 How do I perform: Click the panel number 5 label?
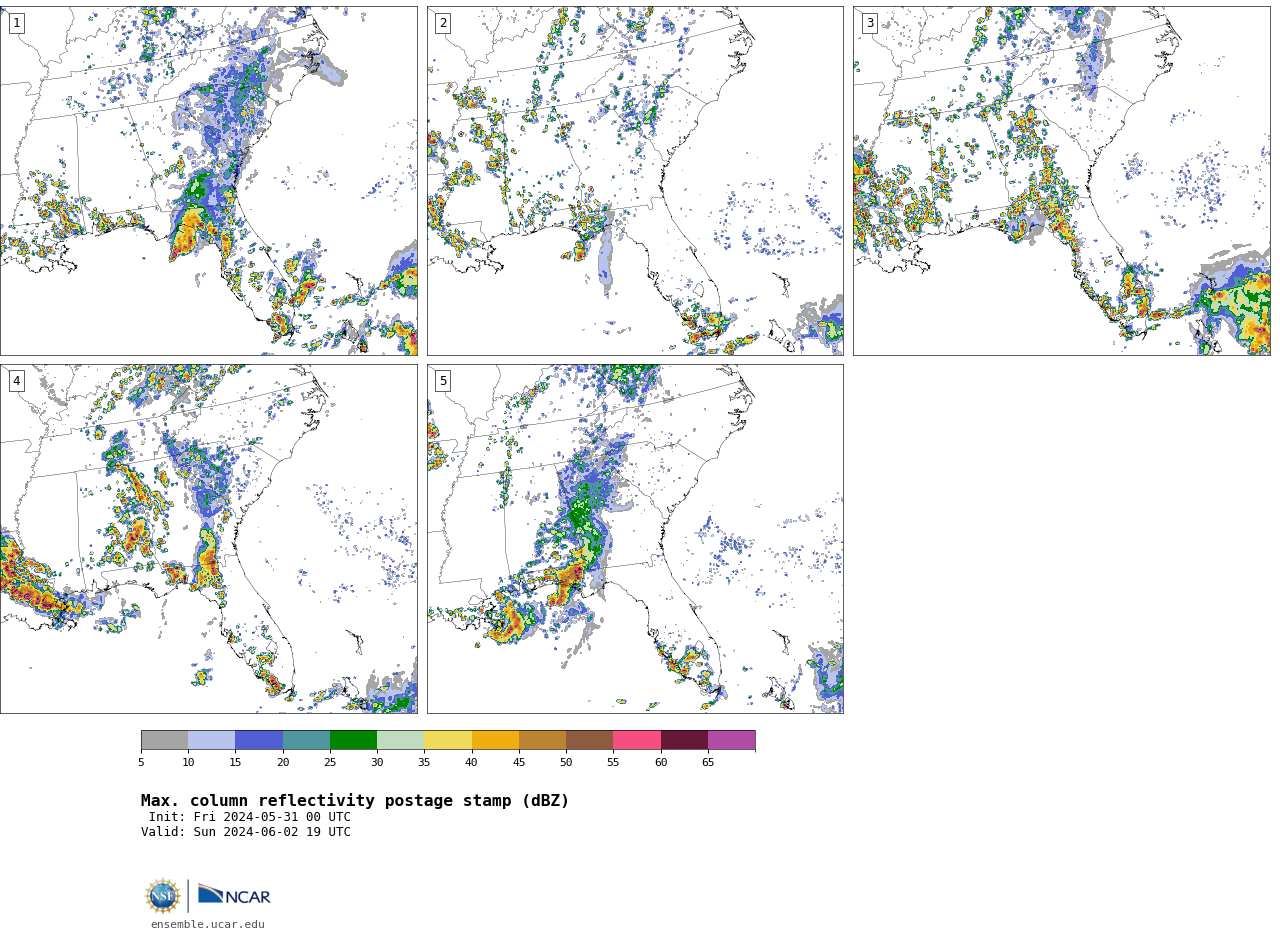pyautogui.click(x=443, y=381)
